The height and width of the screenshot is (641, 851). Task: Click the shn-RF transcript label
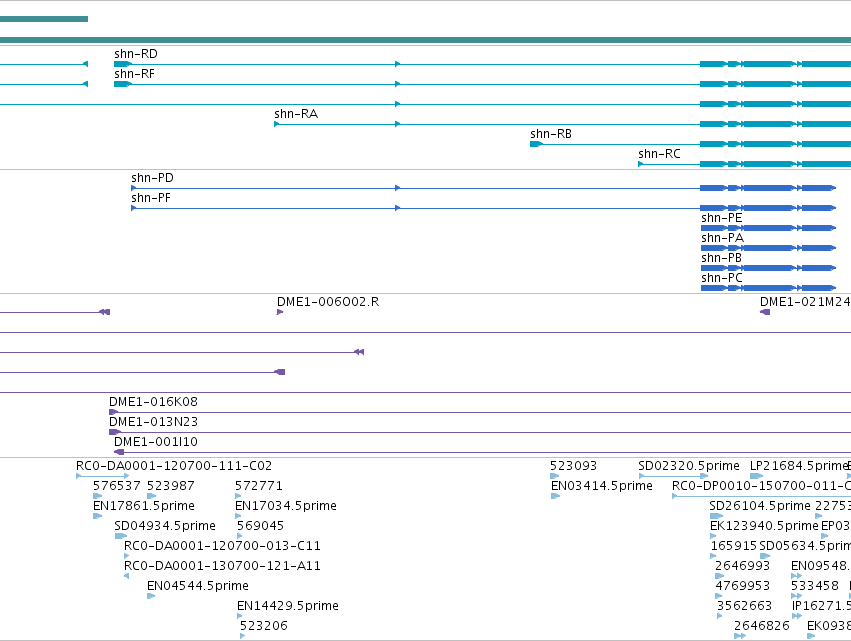pyautogui.click(x=134, y=74)
